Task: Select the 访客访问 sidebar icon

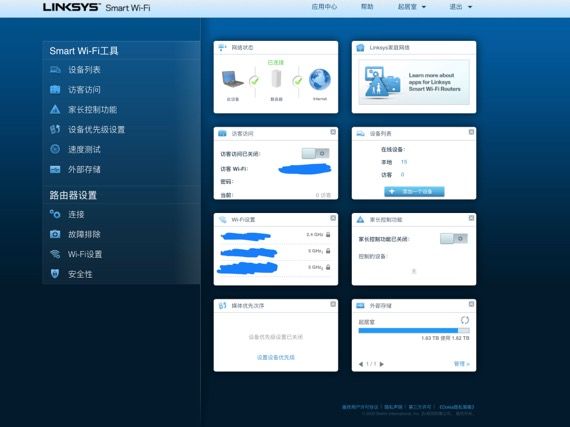Action: point(55,89)
